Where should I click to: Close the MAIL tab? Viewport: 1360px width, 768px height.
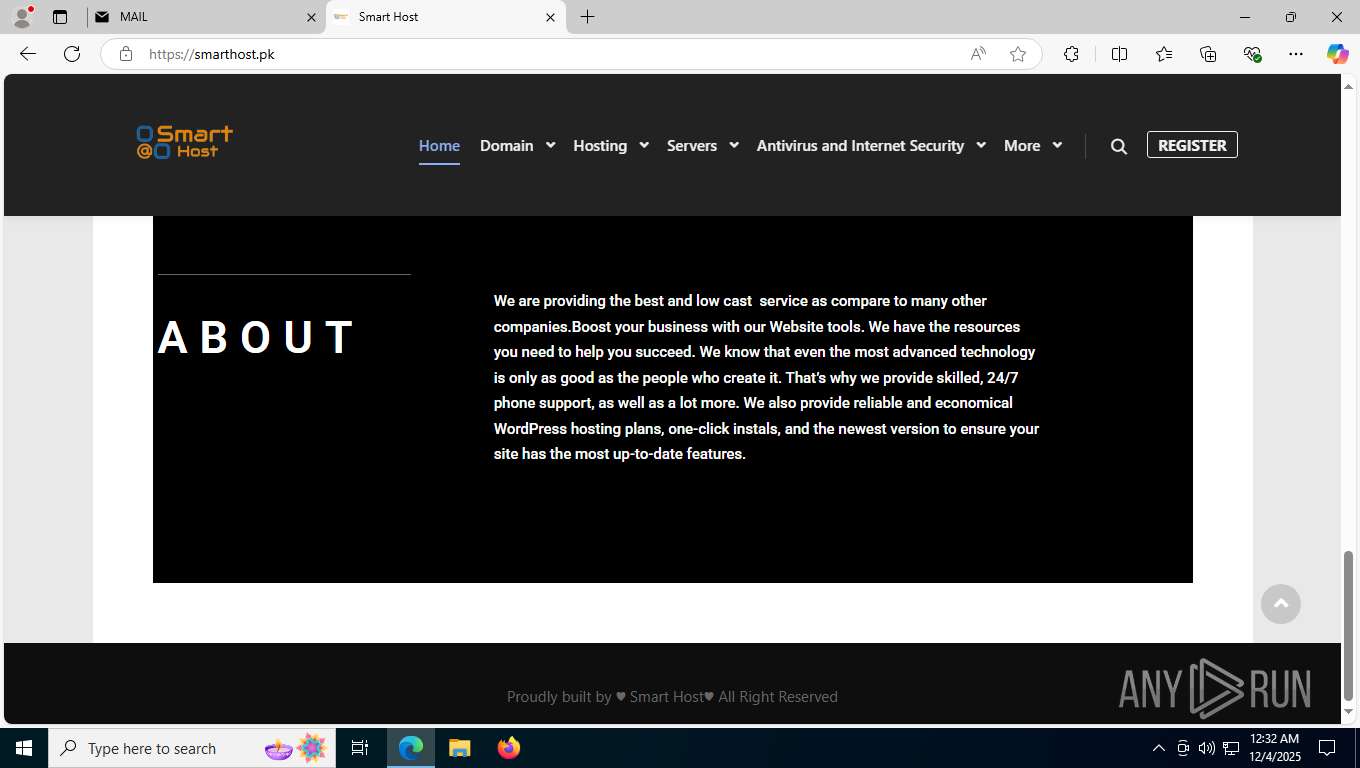click(311, 17)
